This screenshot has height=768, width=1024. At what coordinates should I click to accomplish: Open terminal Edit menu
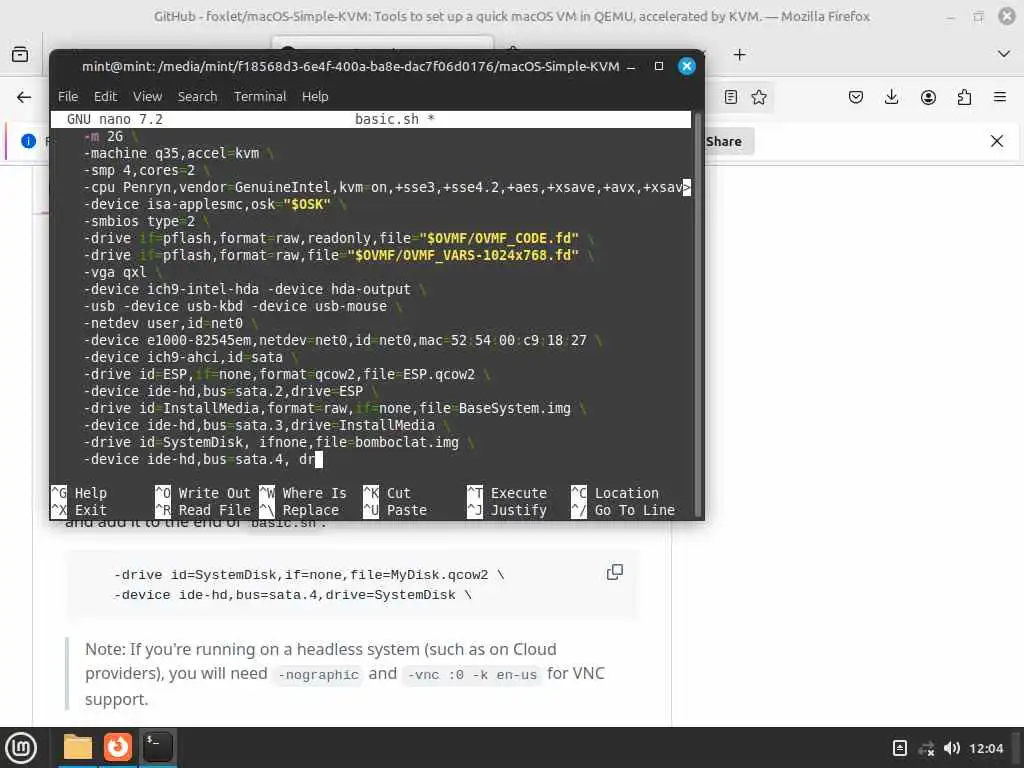point(106,97)
